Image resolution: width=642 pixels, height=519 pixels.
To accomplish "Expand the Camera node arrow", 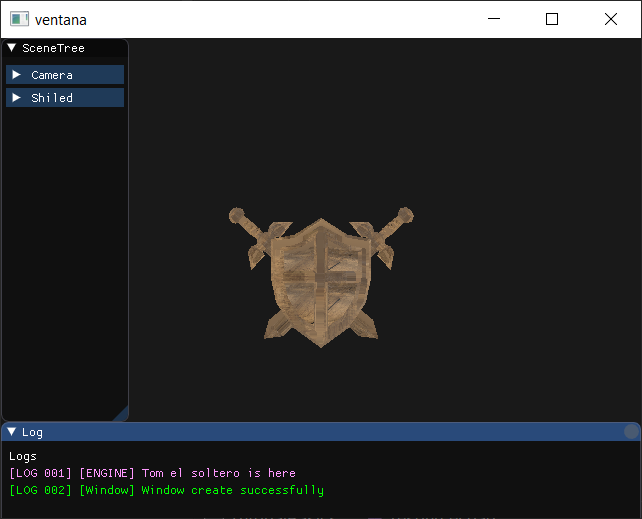I will click(16, 75).
